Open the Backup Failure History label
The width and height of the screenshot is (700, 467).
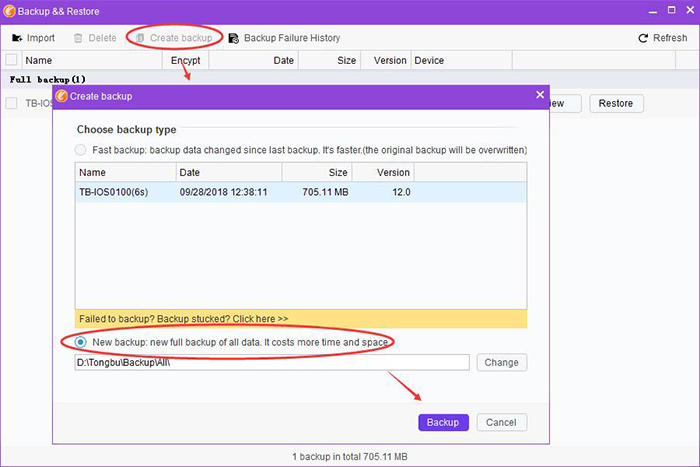(x=292, y=38)
